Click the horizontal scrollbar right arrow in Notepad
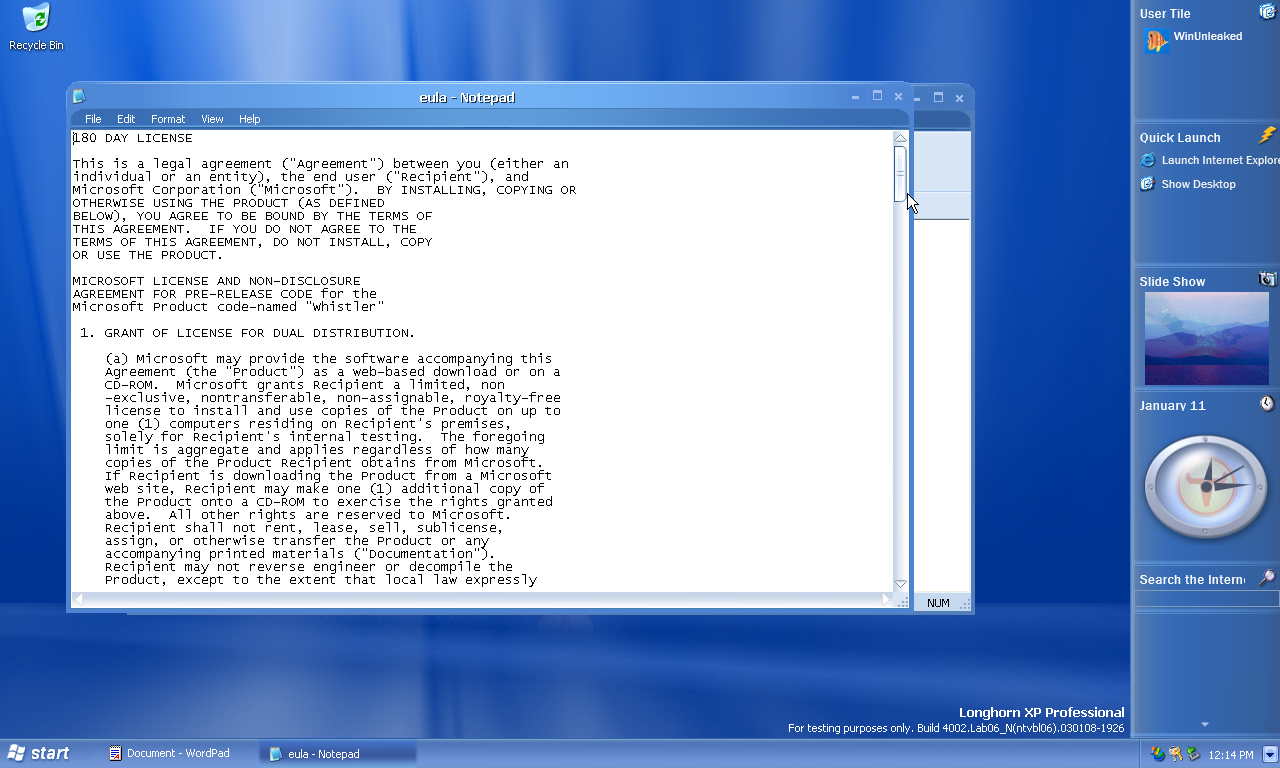Image resolution: width=1280 pixels, height=768 pixels. [886, 600]
